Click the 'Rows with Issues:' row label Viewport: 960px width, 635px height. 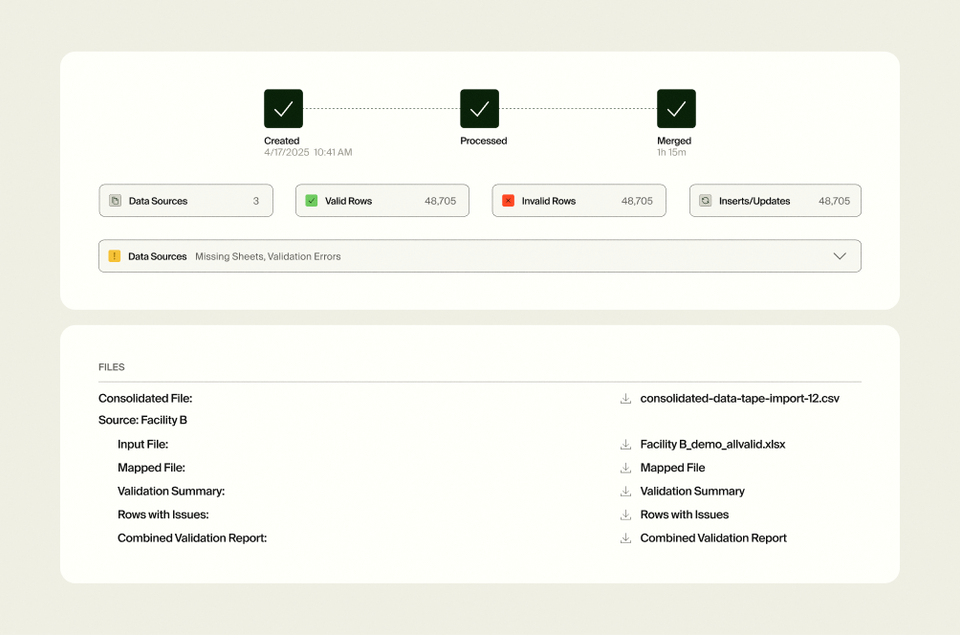[163, 515]
